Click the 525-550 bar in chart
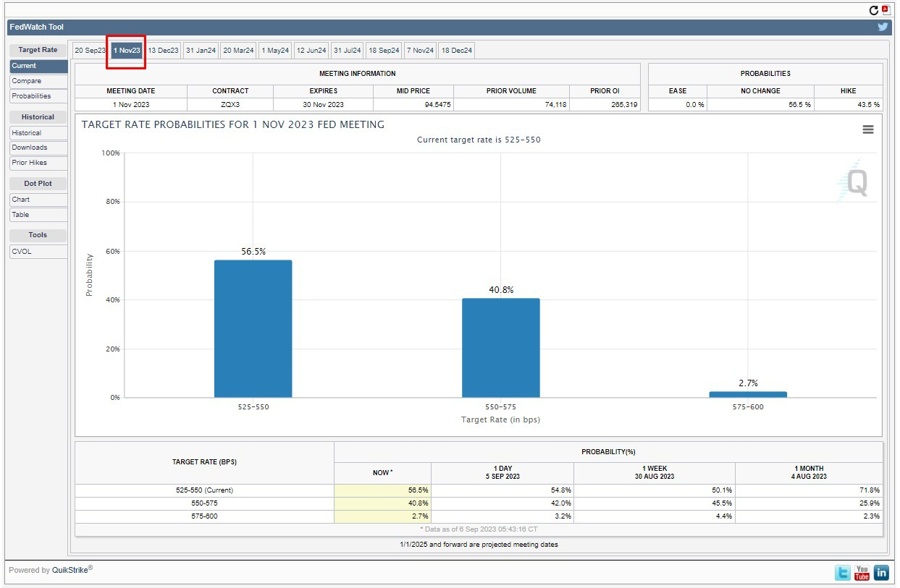This screenshot has width=900, height=588. pyautogui.click(x=253, y=328)
